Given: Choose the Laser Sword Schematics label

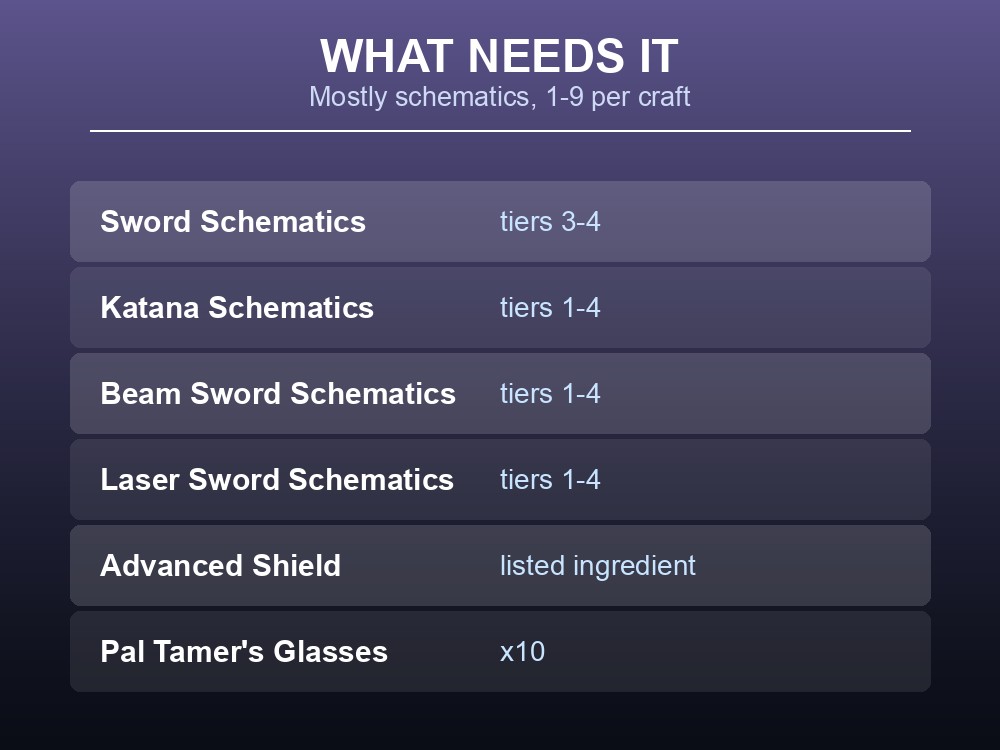Looking at the screenshot, I should 277,480.
